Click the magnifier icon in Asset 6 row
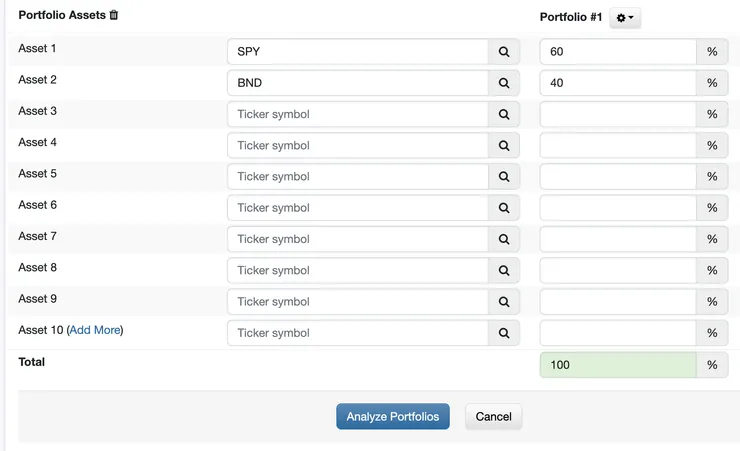This screenshot has width=740, height=451. (504, 208)
